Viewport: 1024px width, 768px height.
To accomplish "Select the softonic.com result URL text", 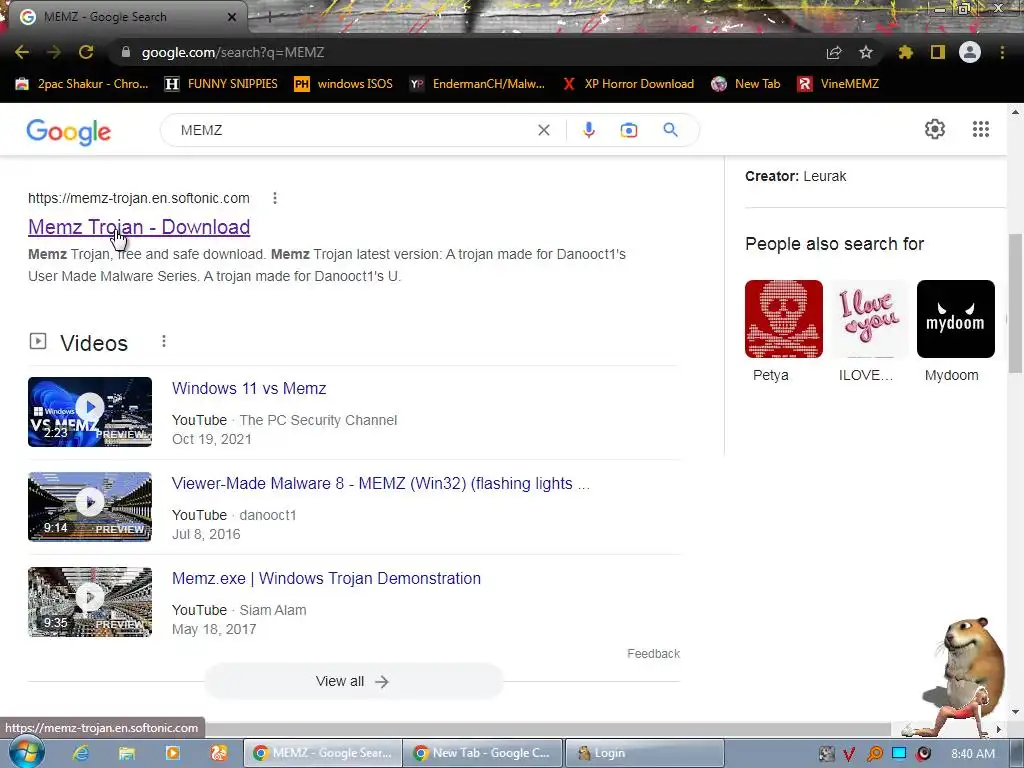I will click(138, 198).
